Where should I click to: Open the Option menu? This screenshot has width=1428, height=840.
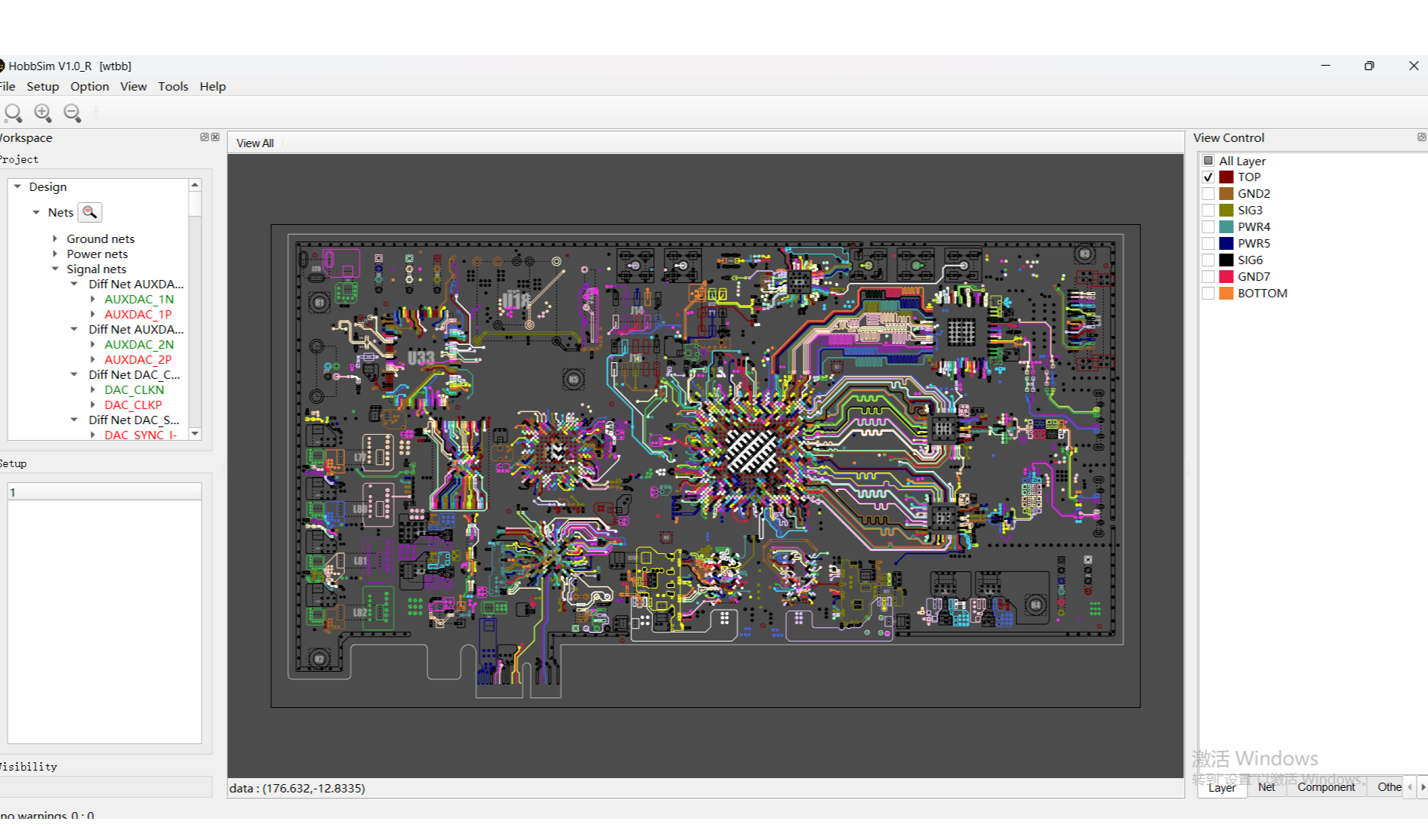(90, 86)
